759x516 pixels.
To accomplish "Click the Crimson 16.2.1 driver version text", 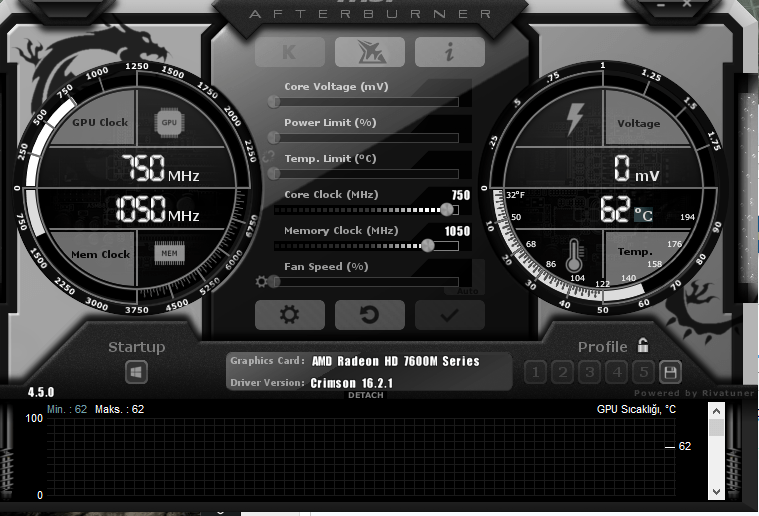I will coord(351,383).
